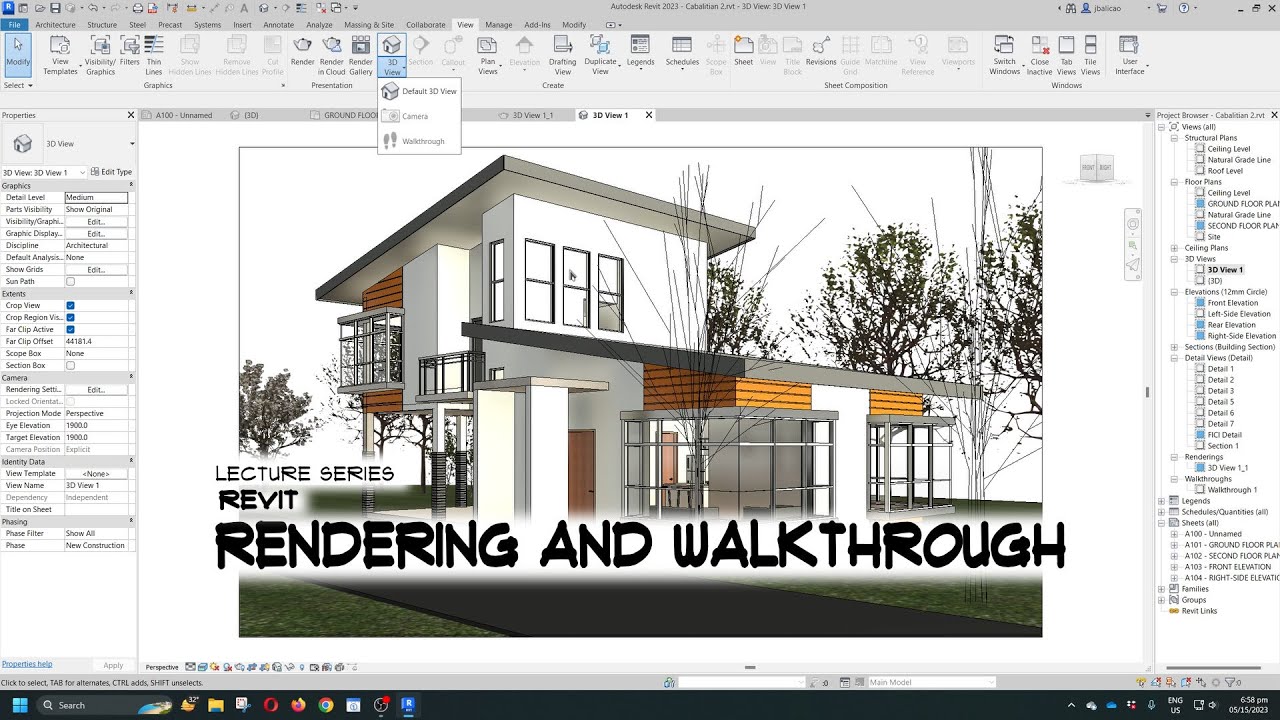The image size is (1280, 720).
Task: Close the Properties palette
Action: click(131, 115)
